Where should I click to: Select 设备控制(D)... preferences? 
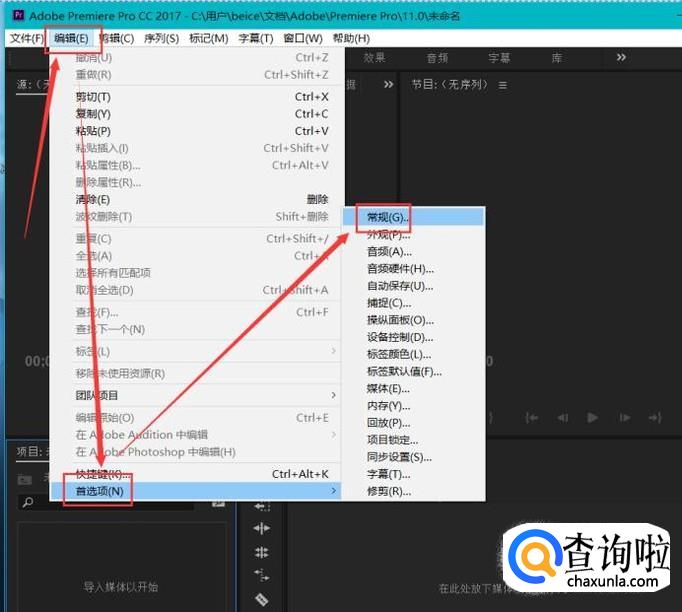[x=414, y=338]
